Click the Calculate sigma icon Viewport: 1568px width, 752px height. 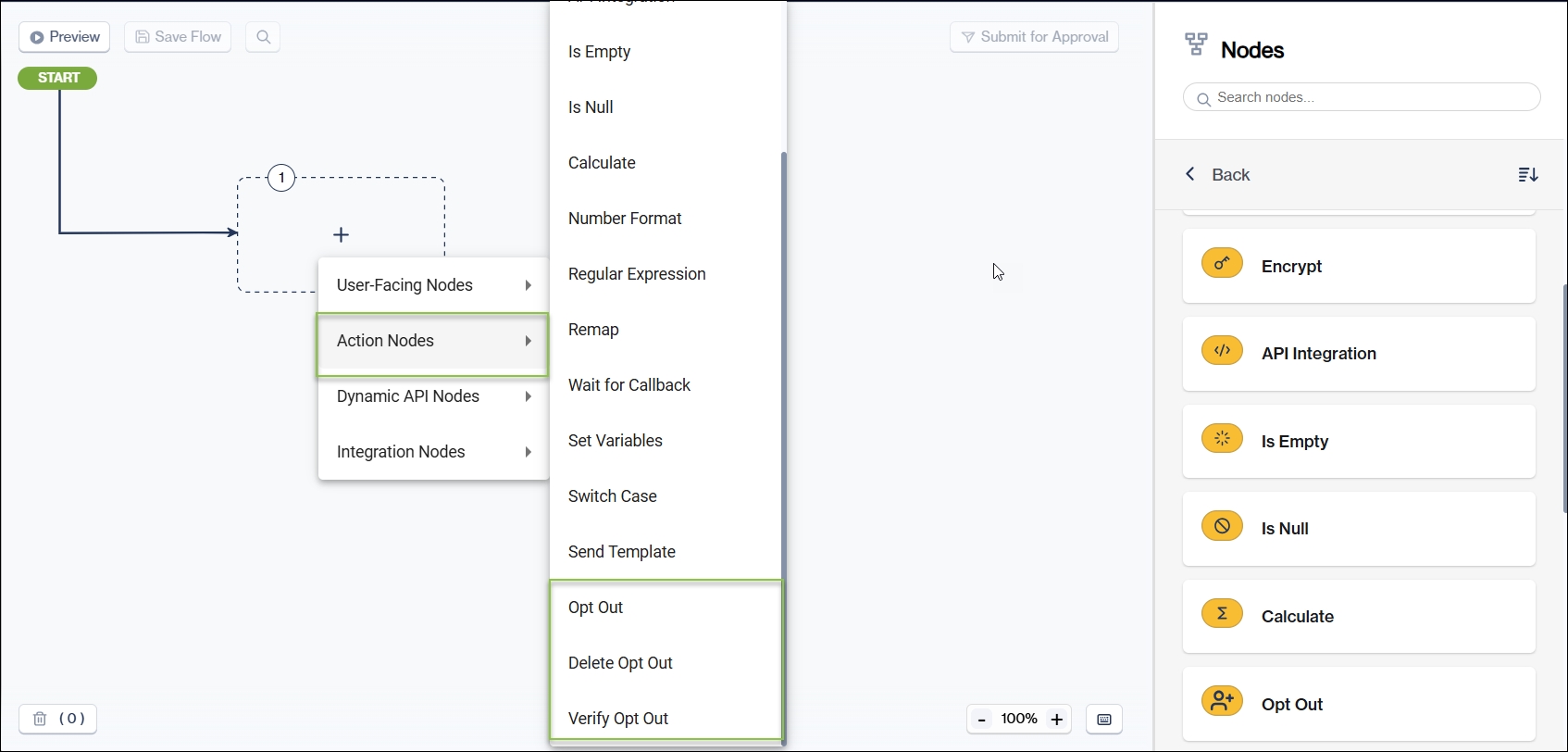[x=1222, y=614]
